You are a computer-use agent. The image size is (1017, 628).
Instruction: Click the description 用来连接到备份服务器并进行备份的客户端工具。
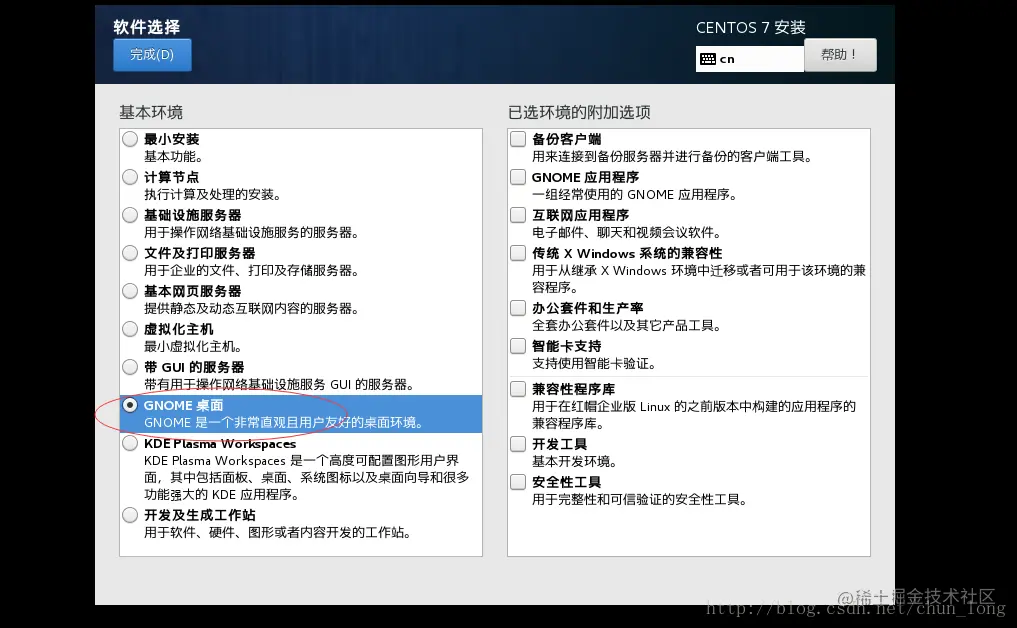(672, 156)
